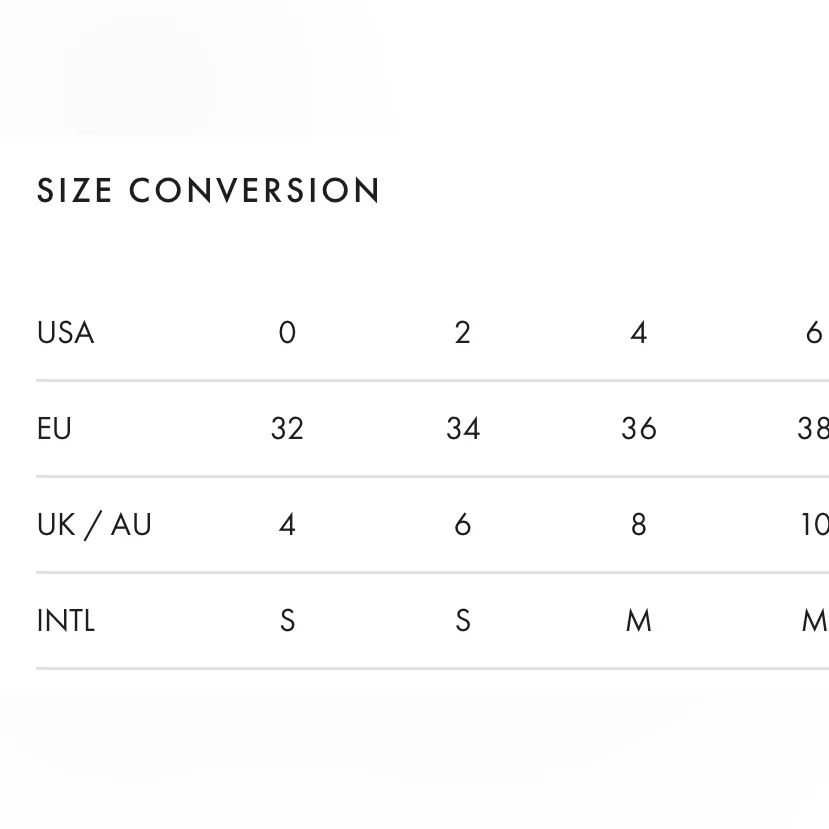This screenshot has height=829, width=829.
Task: Click UK / AU size 10 cell
Action: pos(814,524)
